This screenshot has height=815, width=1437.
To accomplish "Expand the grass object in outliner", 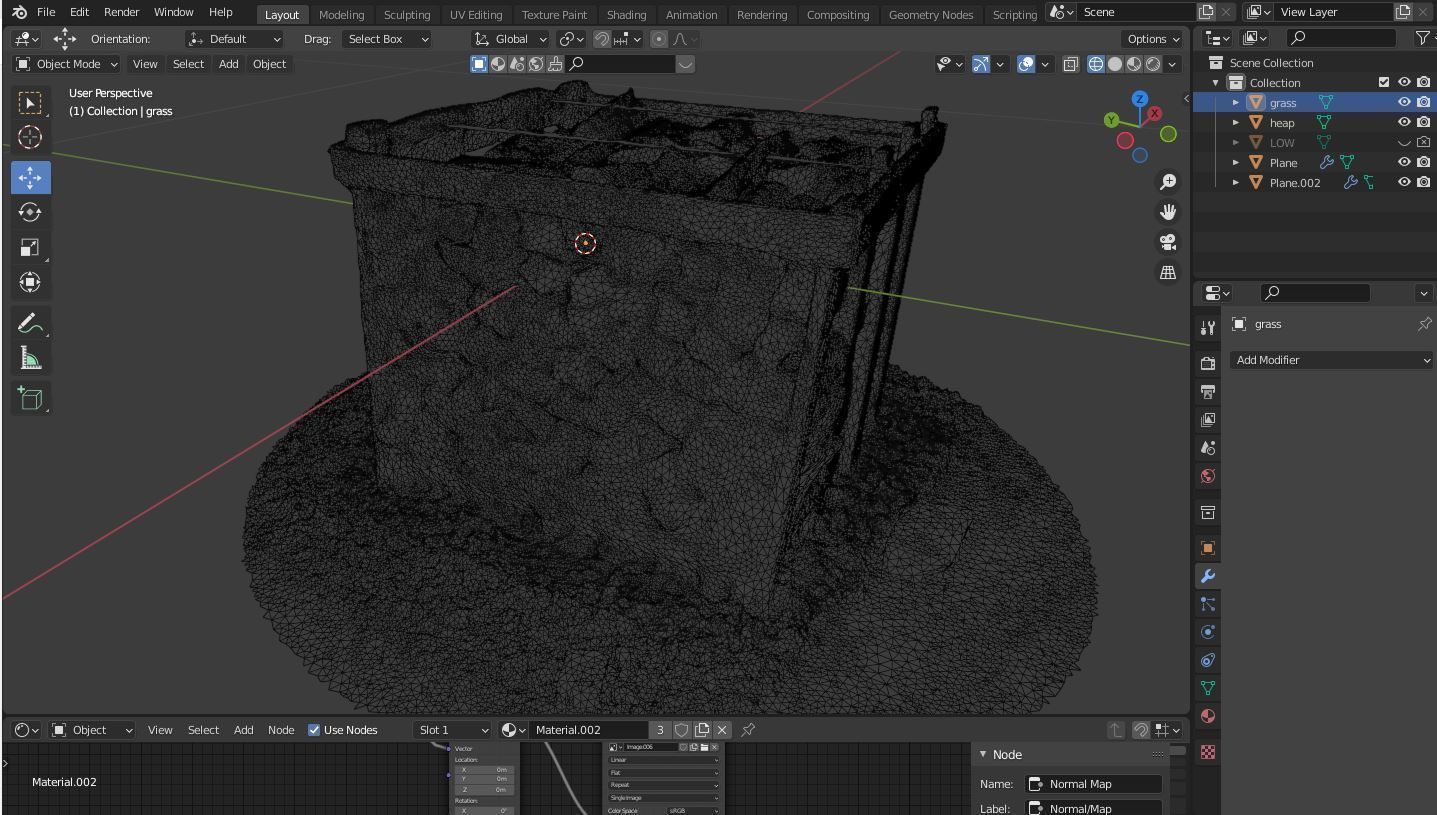I will click(x=1236, y=102).
